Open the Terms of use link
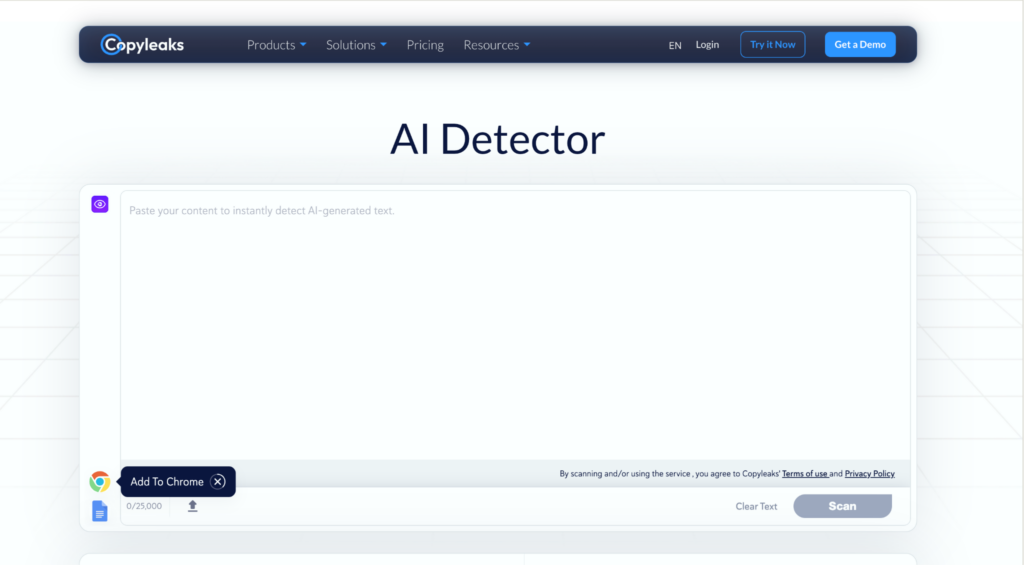The image size is (1024, 565). click(804, 474)
